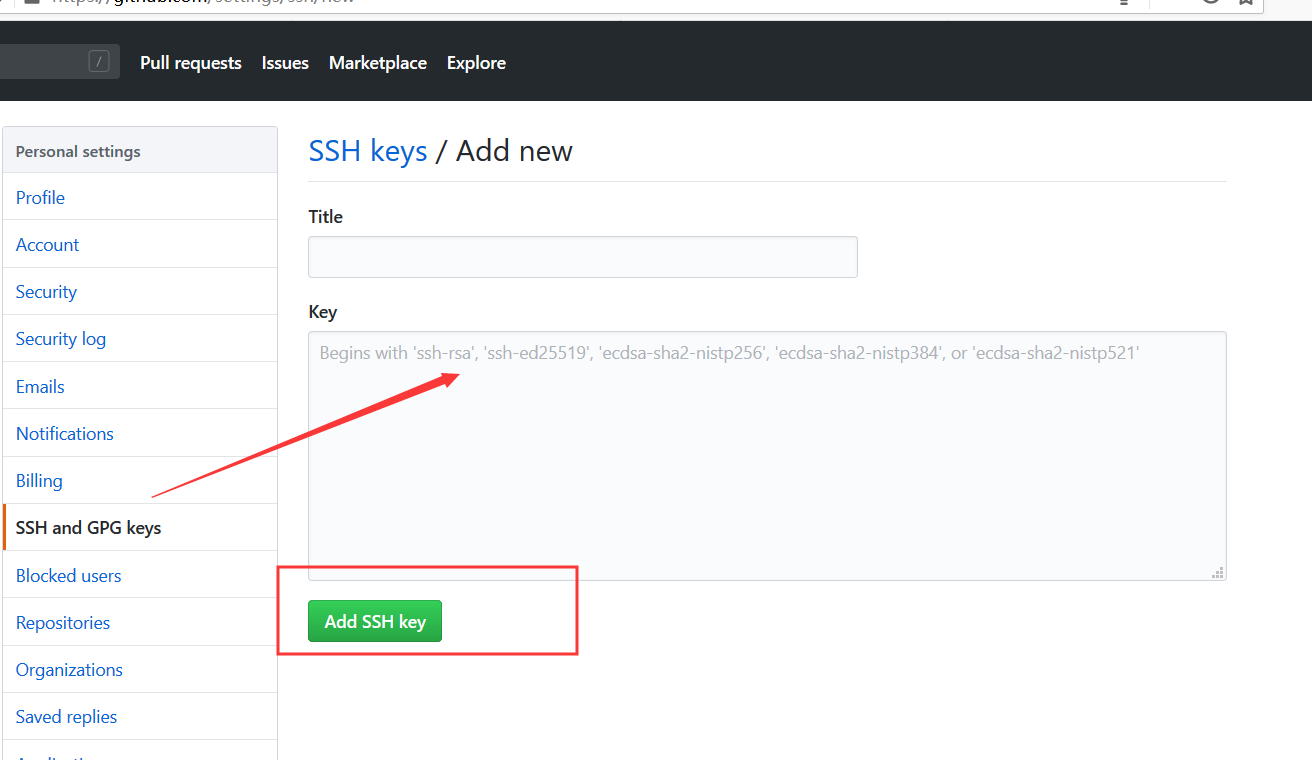Go to Issues in the header

click(x=285, y=63)
